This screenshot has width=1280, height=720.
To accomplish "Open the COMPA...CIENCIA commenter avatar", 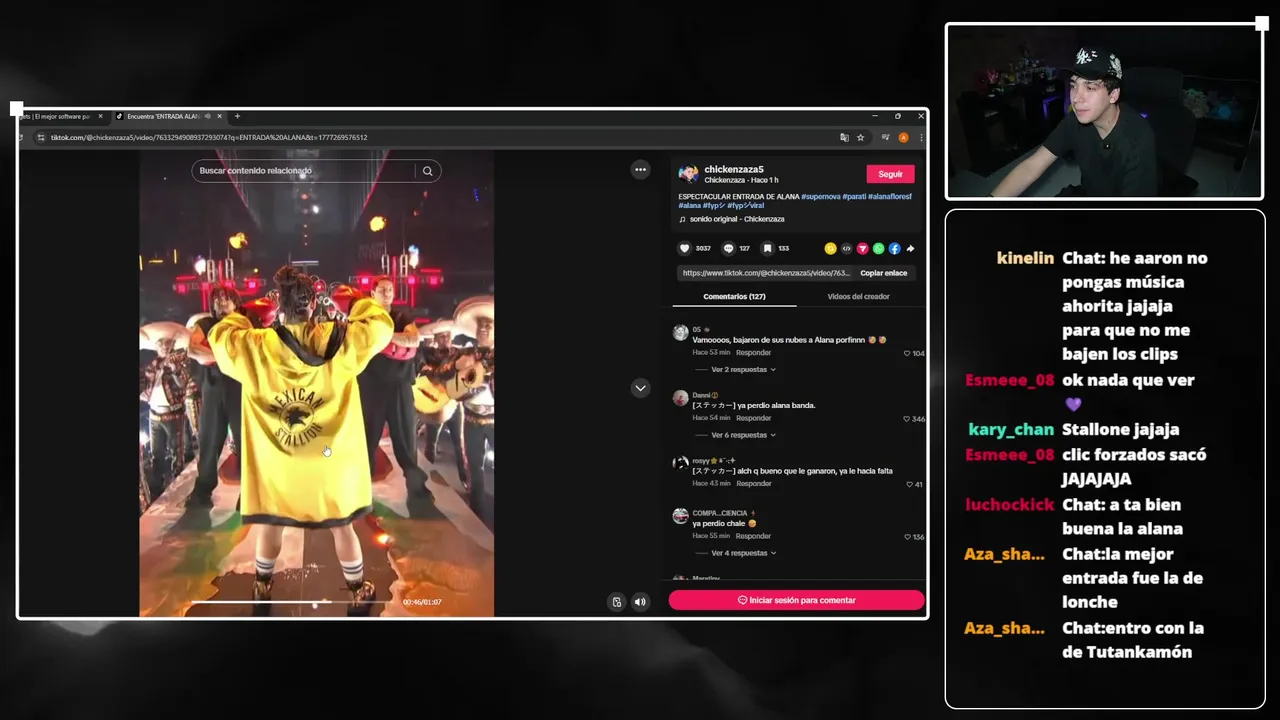I will (x=680, y=516).
